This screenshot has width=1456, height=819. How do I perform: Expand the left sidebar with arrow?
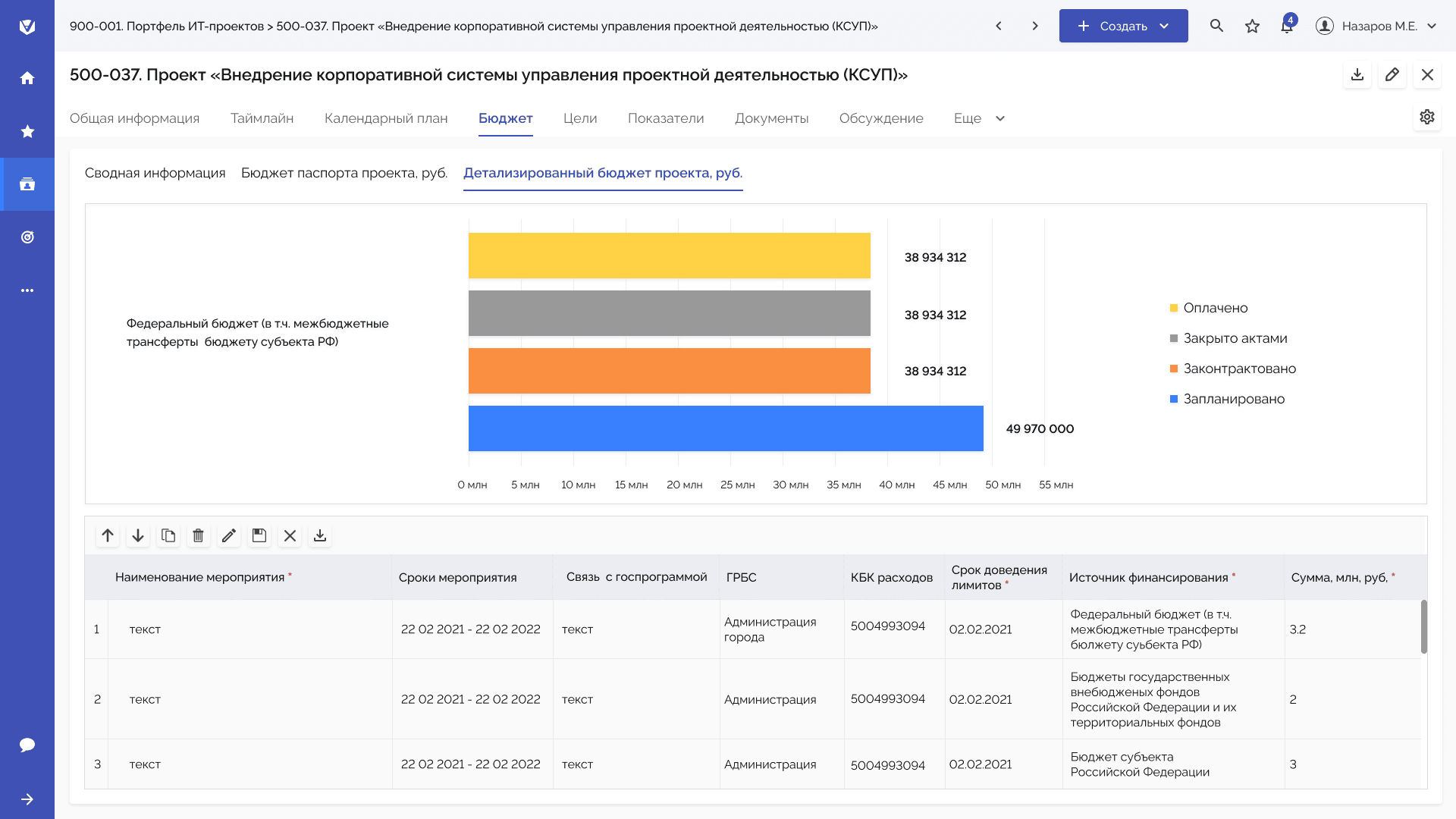pos(27,799)
